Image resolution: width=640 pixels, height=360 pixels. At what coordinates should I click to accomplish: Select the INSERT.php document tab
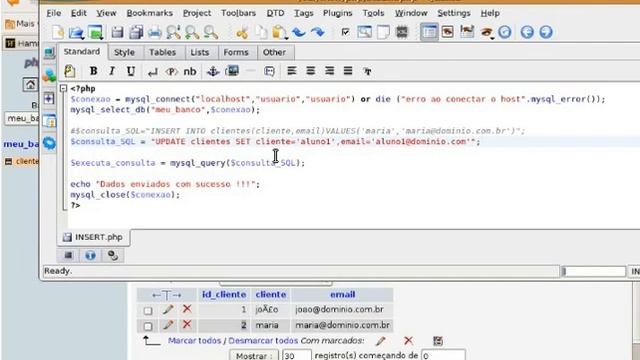point(93,237)
